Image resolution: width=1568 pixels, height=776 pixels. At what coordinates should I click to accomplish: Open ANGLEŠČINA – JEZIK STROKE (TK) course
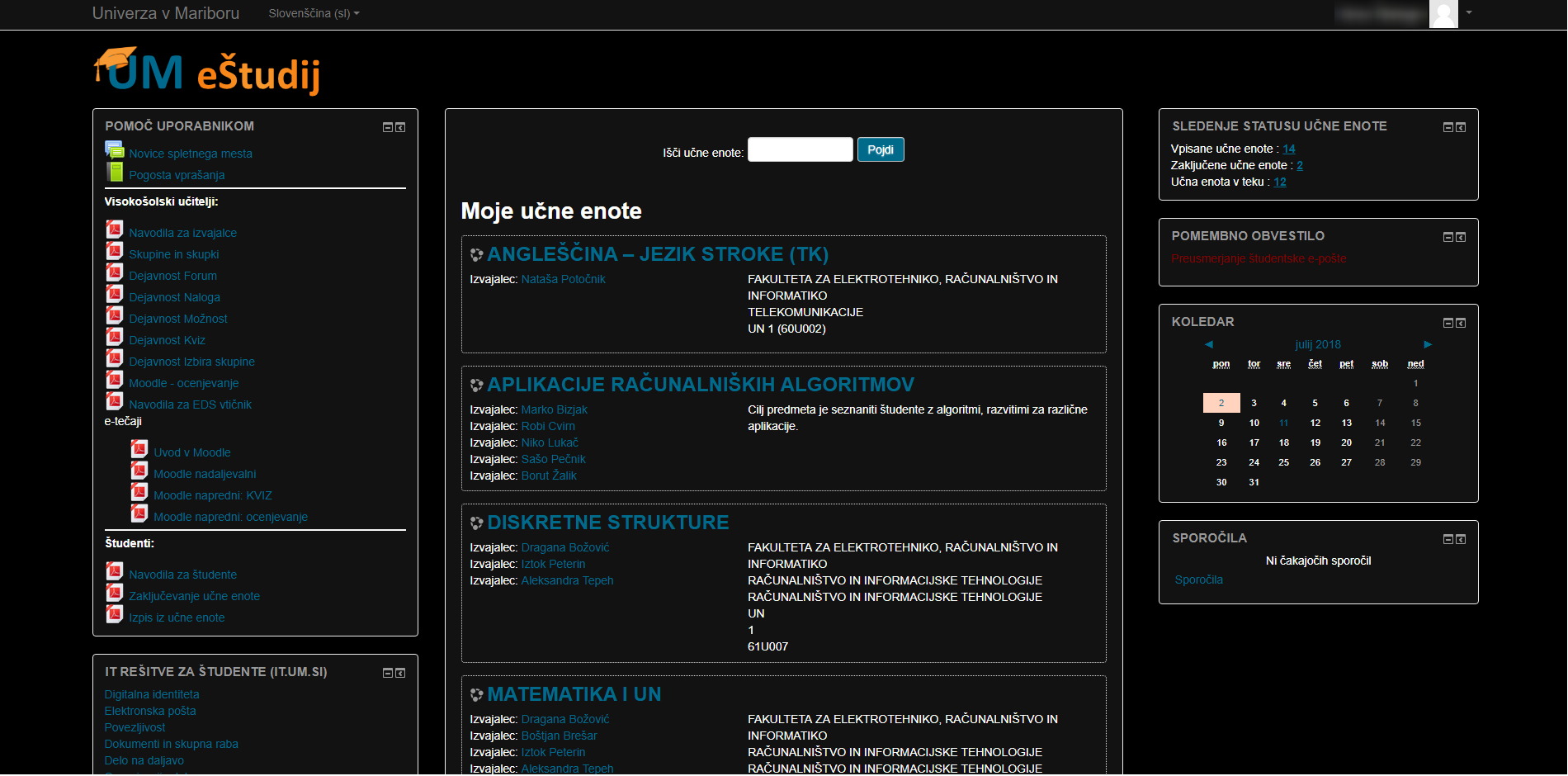(658, 254)
